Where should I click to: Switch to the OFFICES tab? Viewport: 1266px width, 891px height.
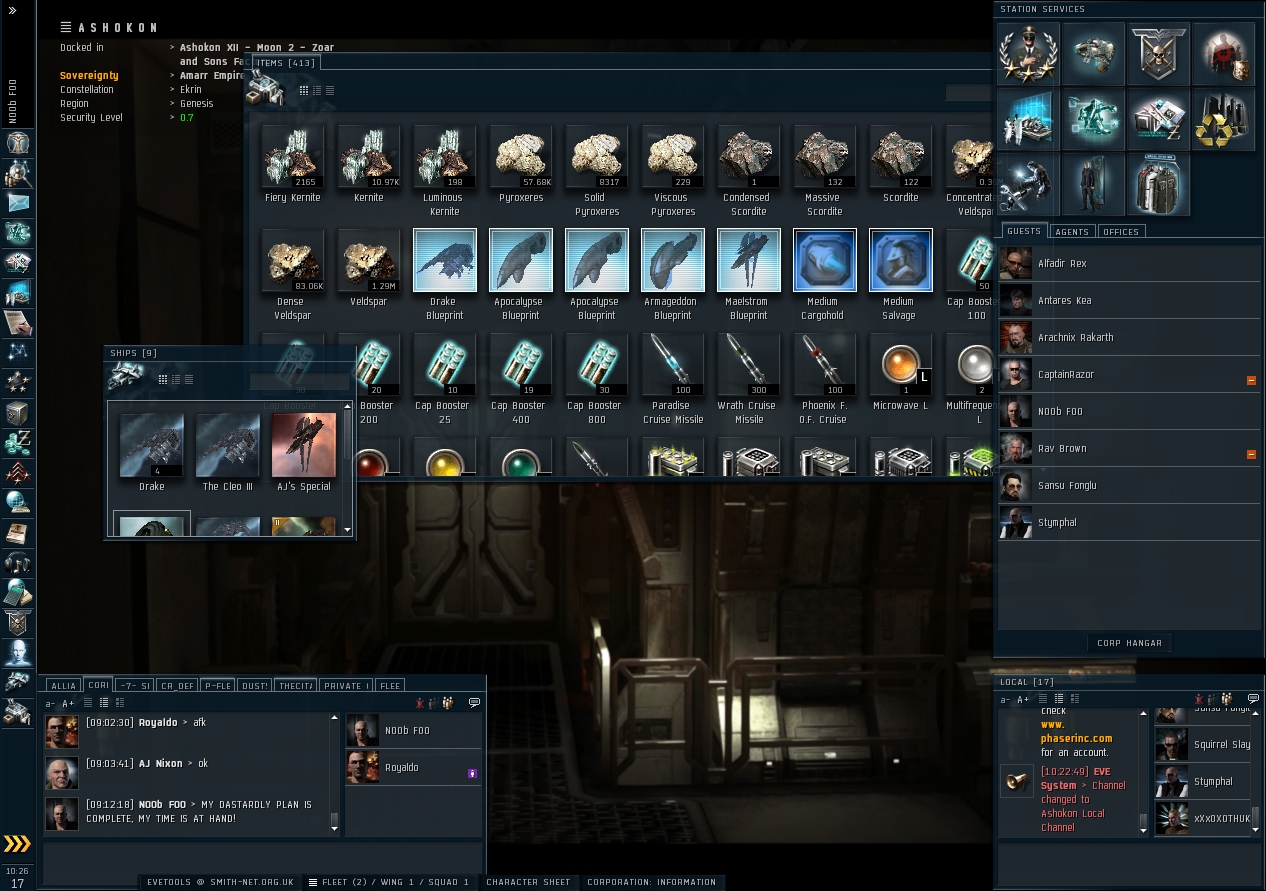1121,231
